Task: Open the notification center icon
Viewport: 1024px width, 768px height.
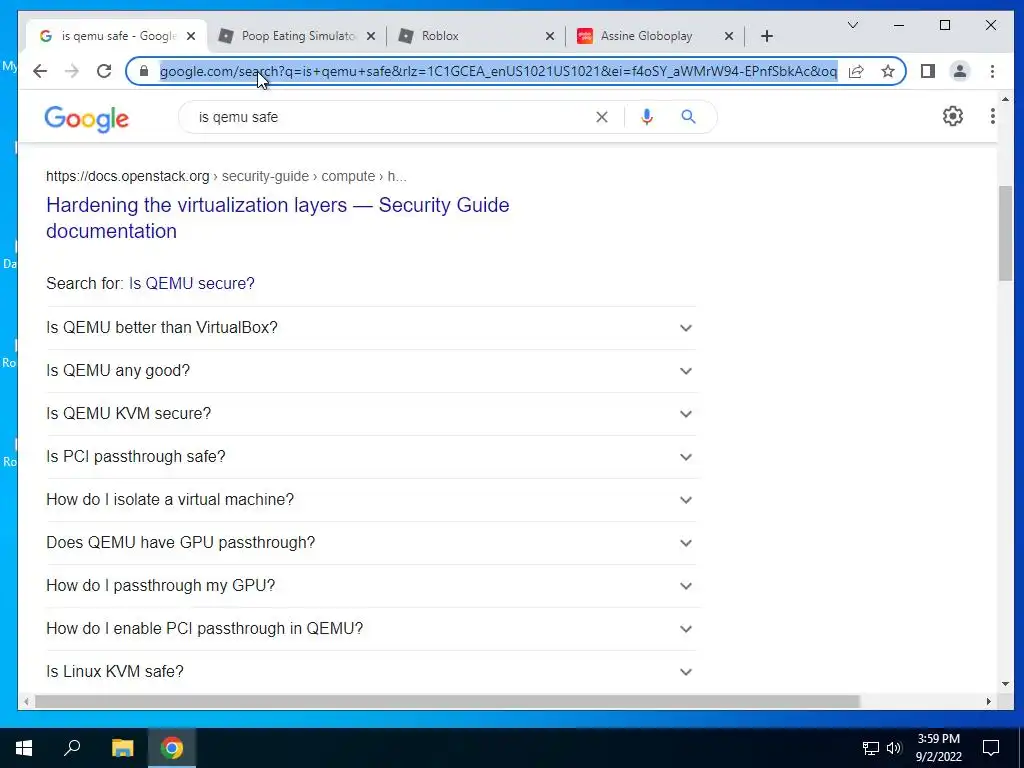Action: (991, 748)
